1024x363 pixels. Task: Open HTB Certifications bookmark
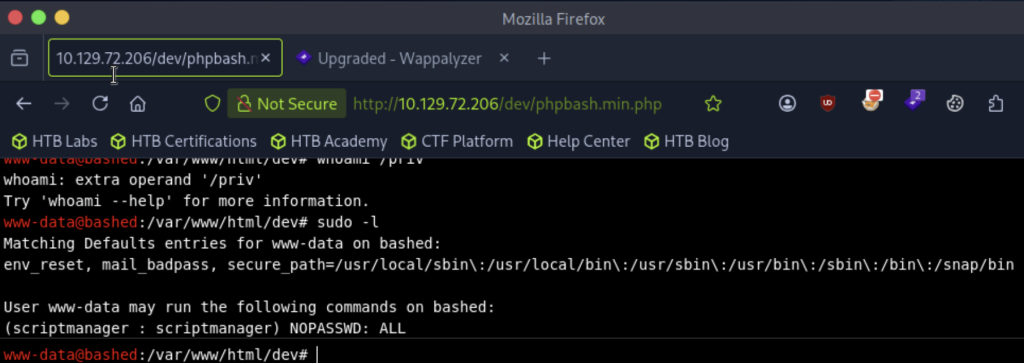pos(184,141)
